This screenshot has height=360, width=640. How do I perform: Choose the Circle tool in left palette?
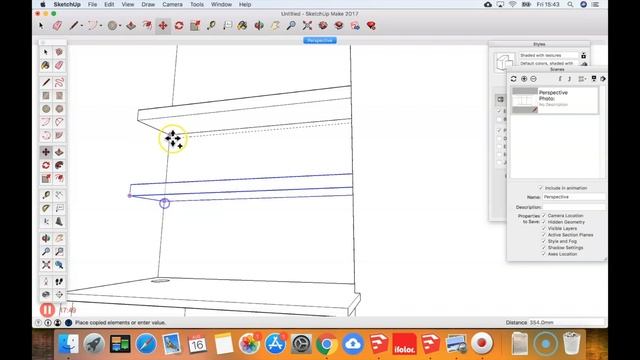(46, 109)
